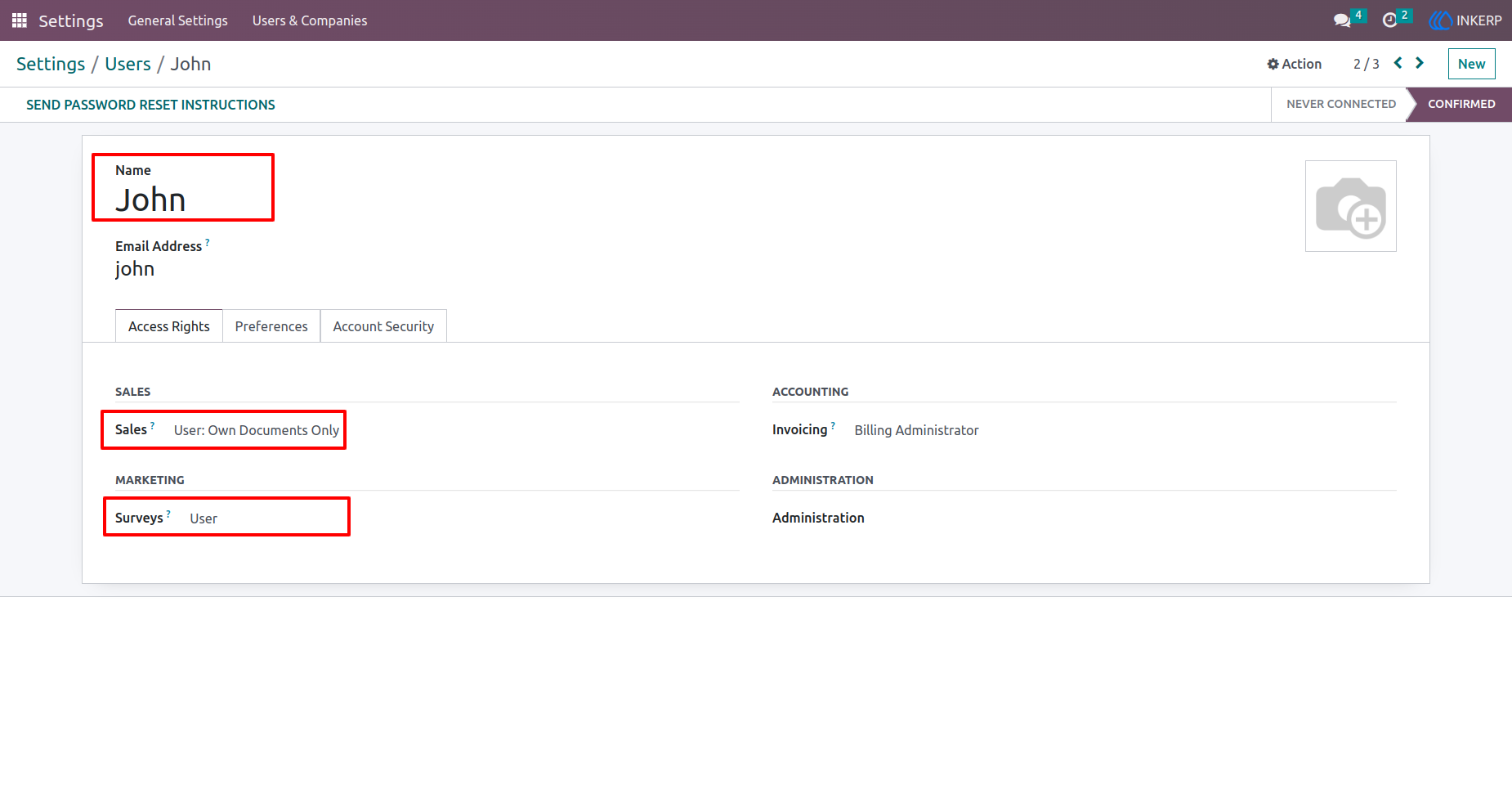This screenshot has height=790, width=1512.
Task: Click the record pager 2 / 3
Action: [1366, 64]
